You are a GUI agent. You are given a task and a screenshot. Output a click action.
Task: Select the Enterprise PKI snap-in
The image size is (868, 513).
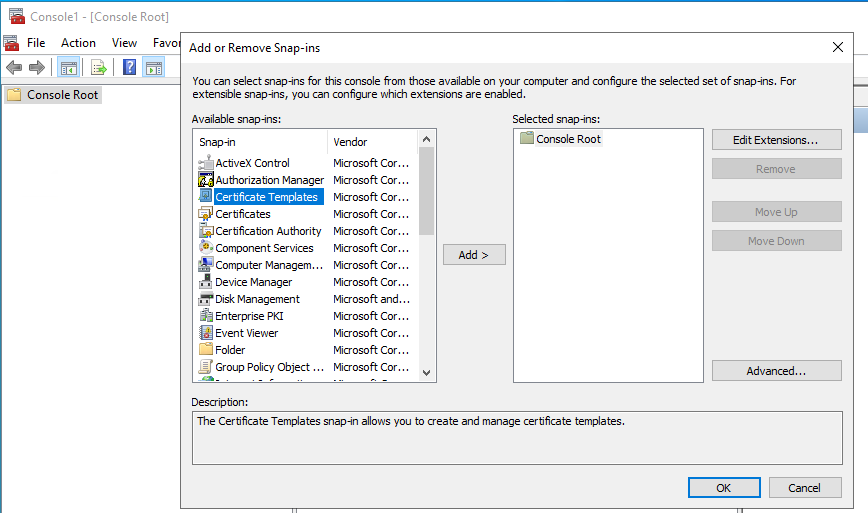[x=249, y=316]
